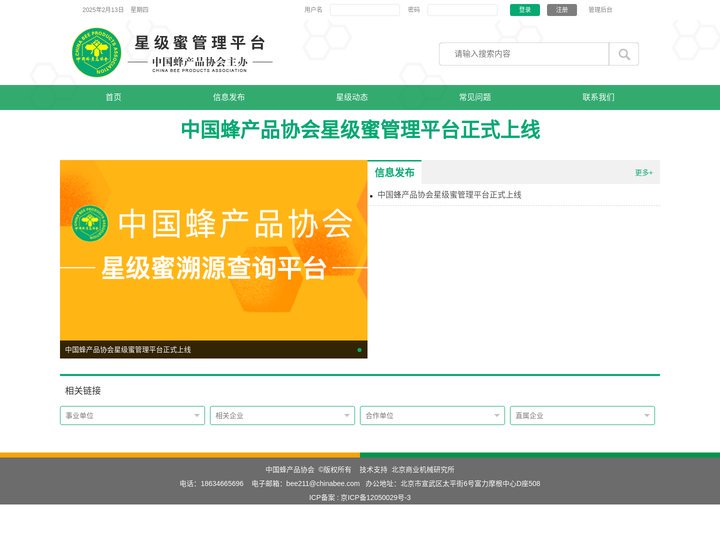Click the orange 星级蜜溯源查询平台 banner image
The height and width of the screenshot is (540, 720).
(214, 250)
